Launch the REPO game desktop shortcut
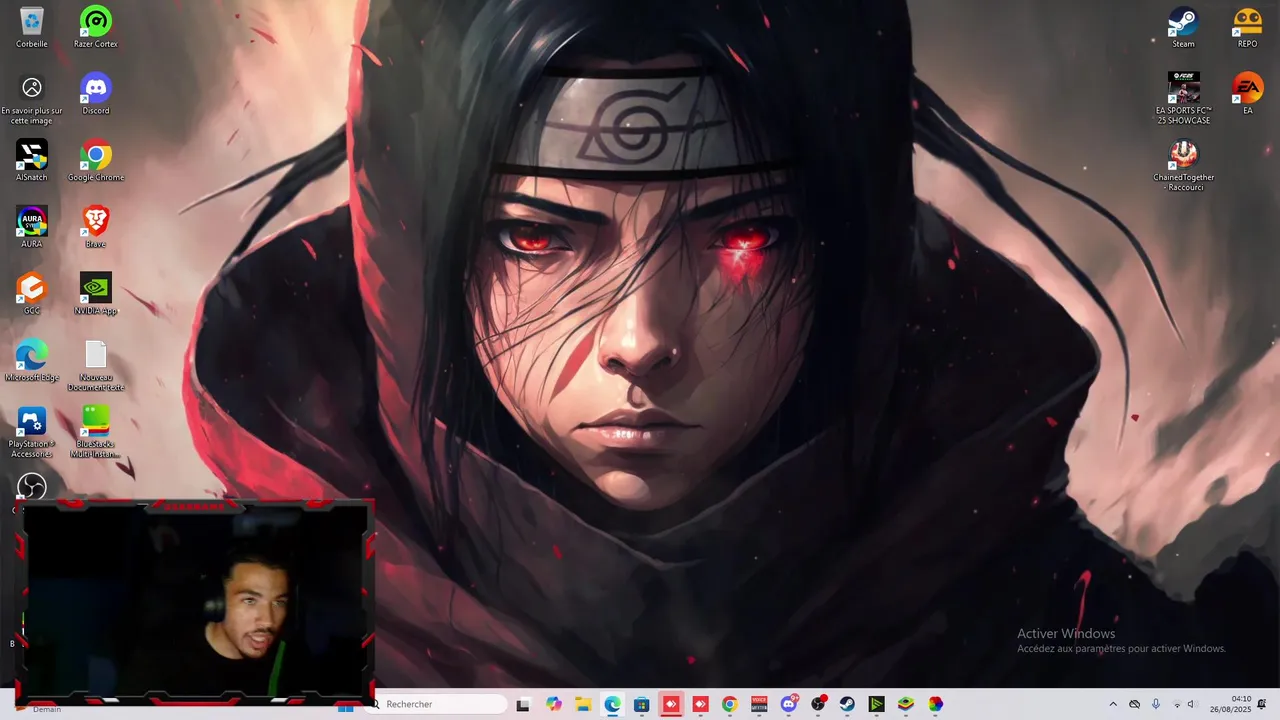This screenshot has height=720, width=1280. click(1248, 27)
